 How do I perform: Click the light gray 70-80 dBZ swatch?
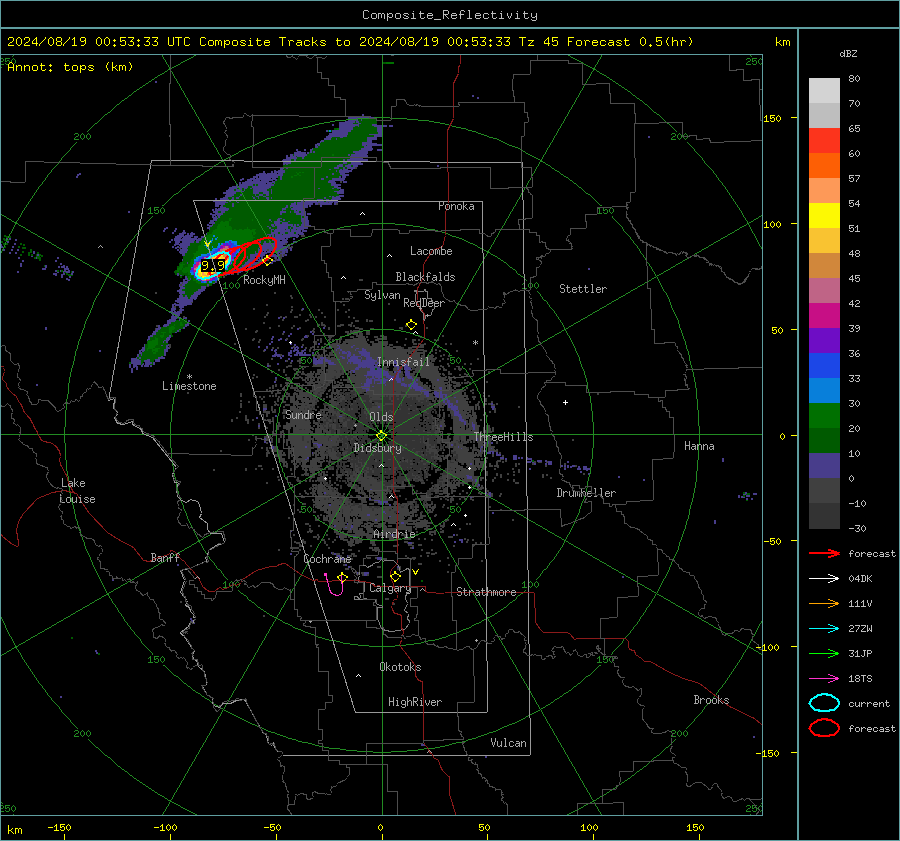[x=824, y=91]
